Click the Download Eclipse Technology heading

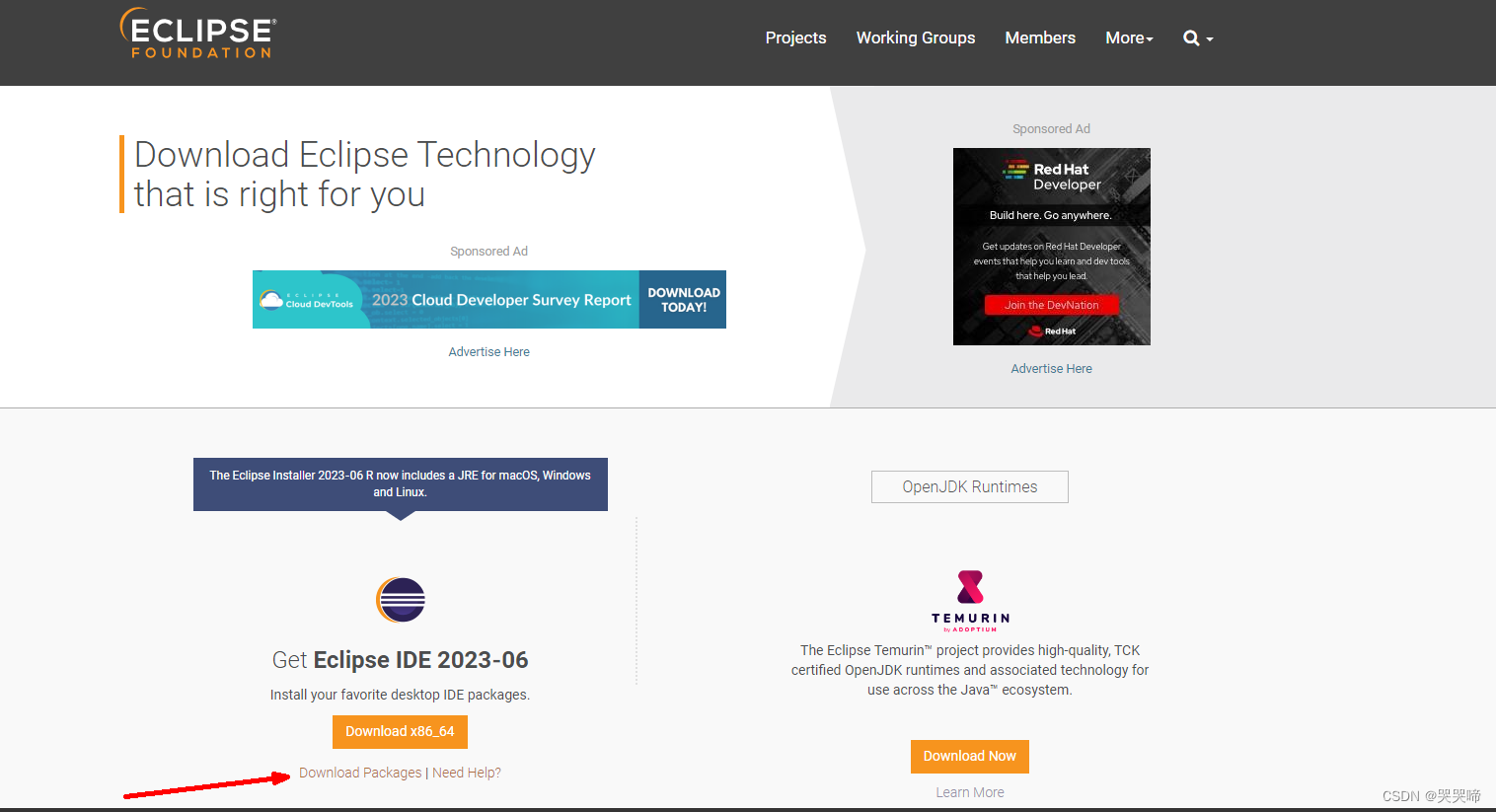coord(365,175)
